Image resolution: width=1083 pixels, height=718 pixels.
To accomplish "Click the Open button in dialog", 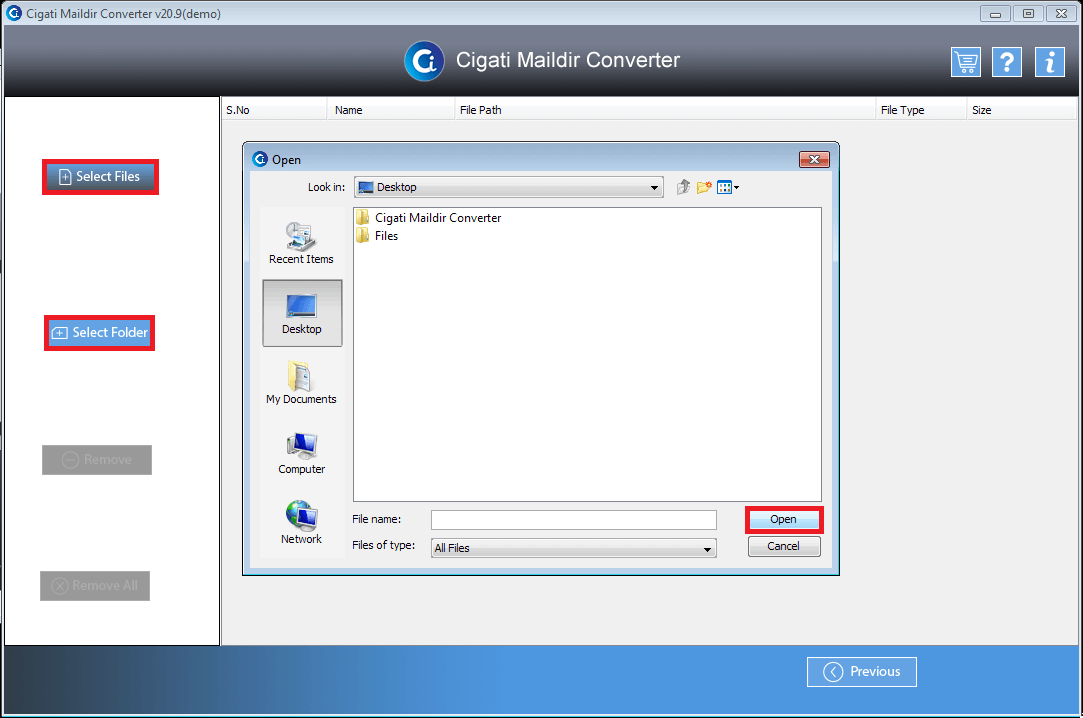I will (x=784, y=519).
